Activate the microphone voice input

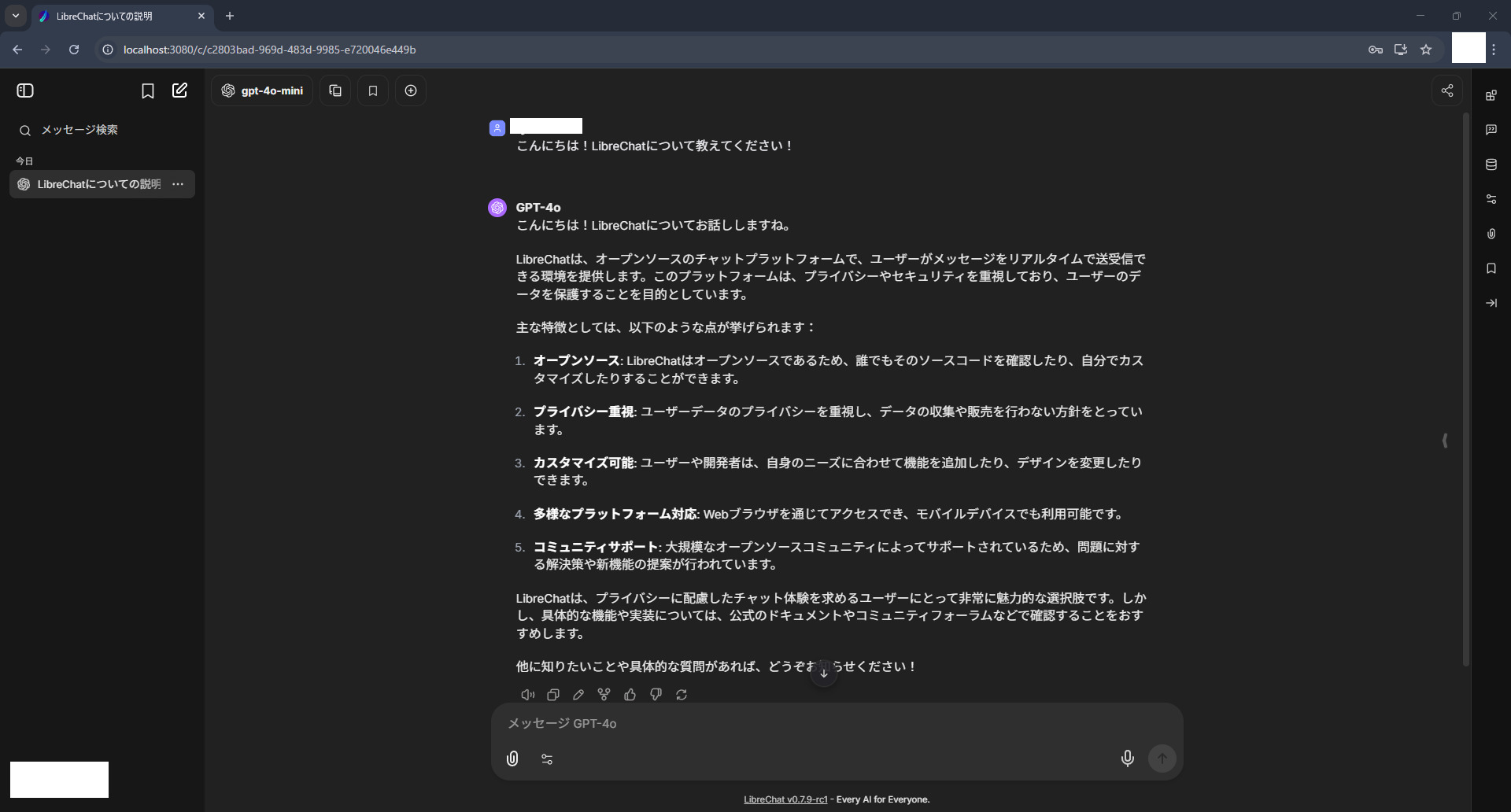coord(1127,758)
